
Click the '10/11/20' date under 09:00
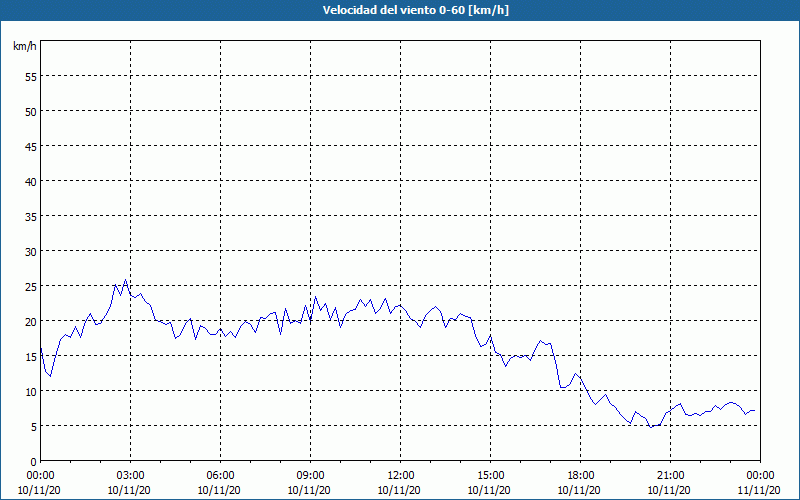(309, 490)
